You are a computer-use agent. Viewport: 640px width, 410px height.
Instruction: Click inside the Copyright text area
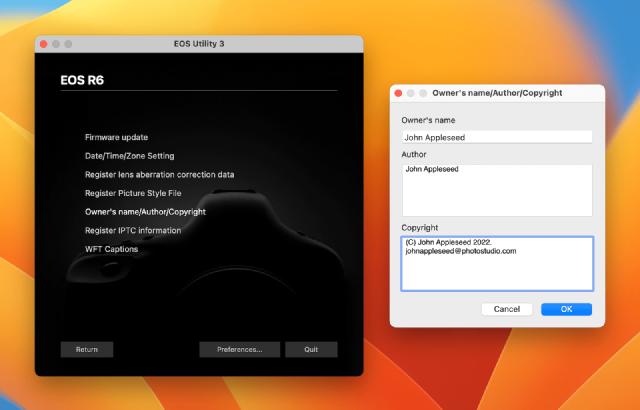[497, 264]
